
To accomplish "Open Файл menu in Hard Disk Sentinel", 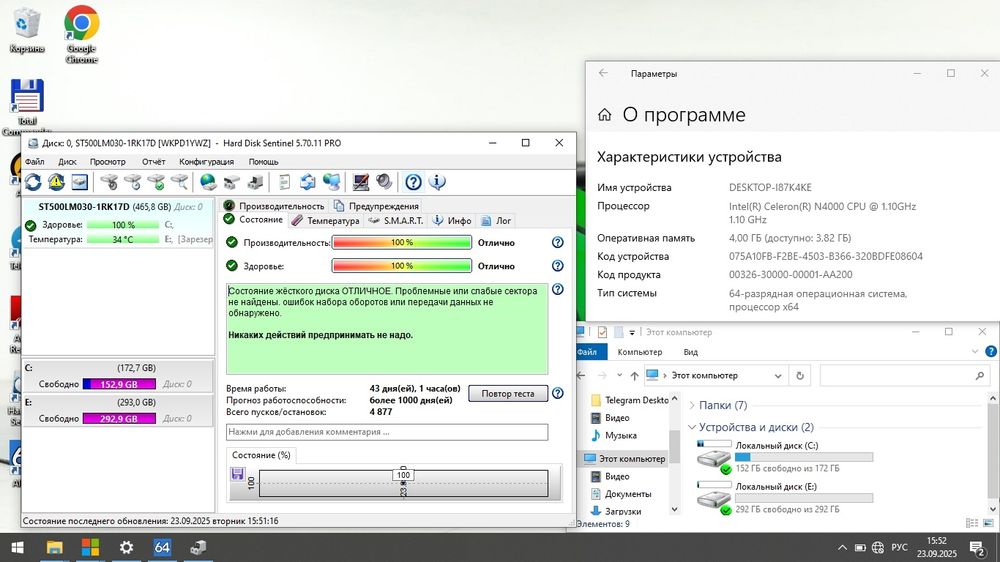I will (34, 161).
